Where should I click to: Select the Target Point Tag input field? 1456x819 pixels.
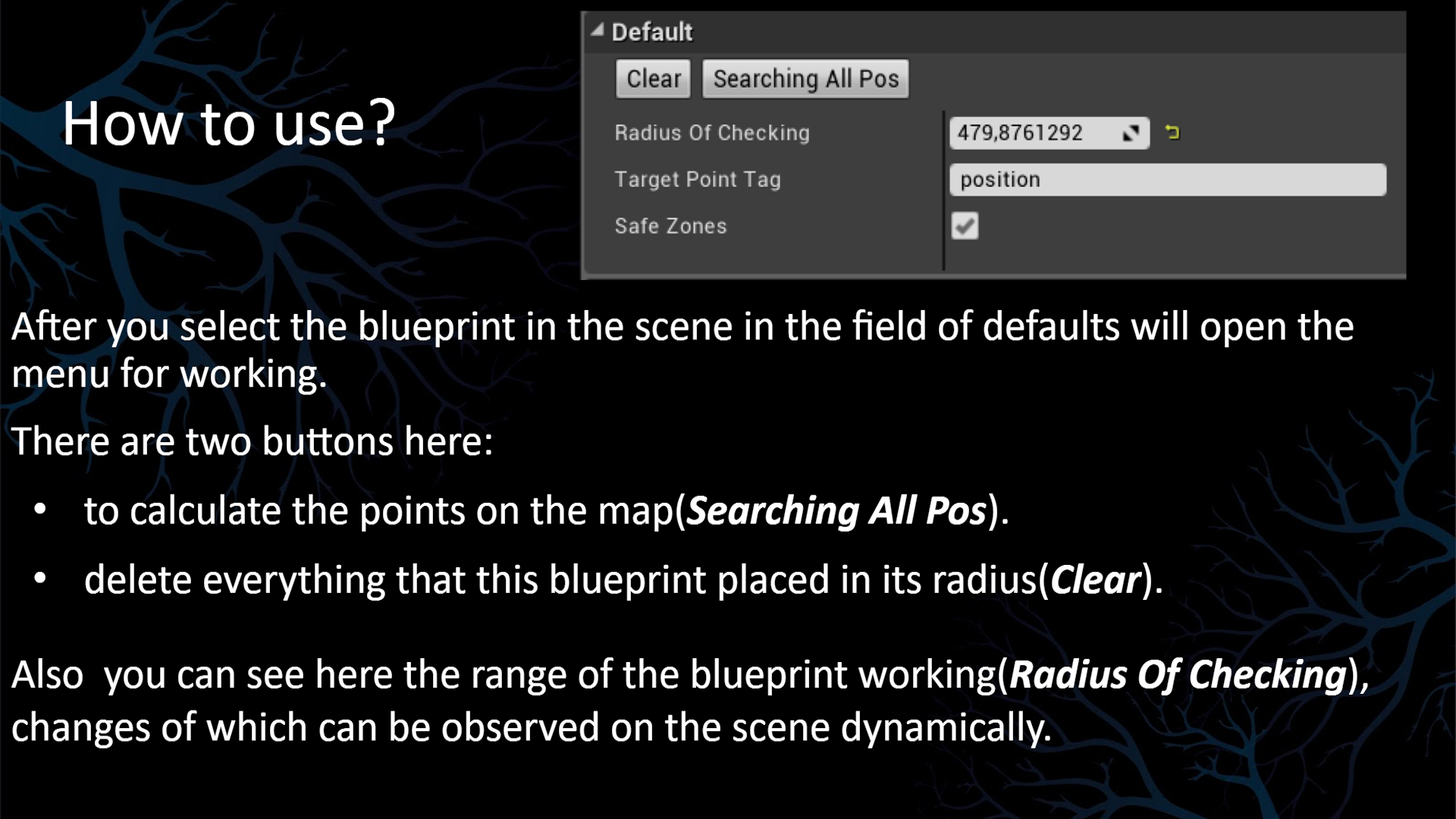1167,180
